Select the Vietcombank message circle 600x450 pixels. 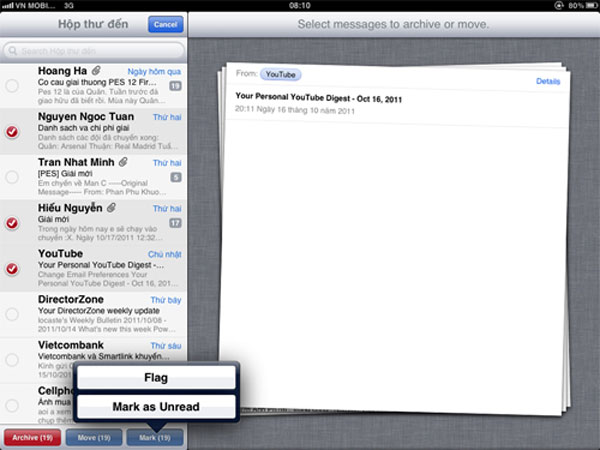click(12, 360)
